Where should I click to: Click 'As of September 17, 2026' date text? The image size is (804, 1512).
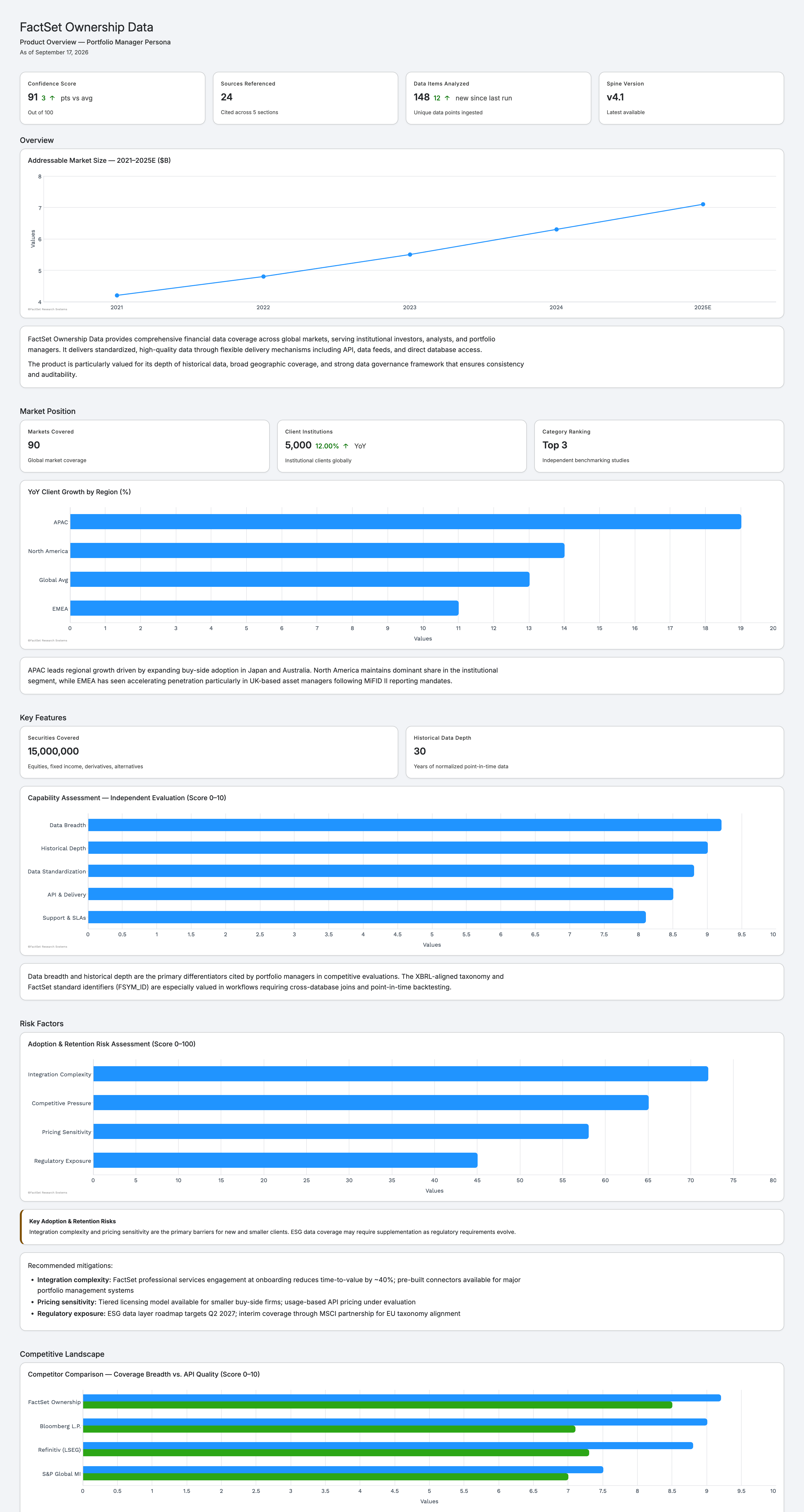pos(54,52)
